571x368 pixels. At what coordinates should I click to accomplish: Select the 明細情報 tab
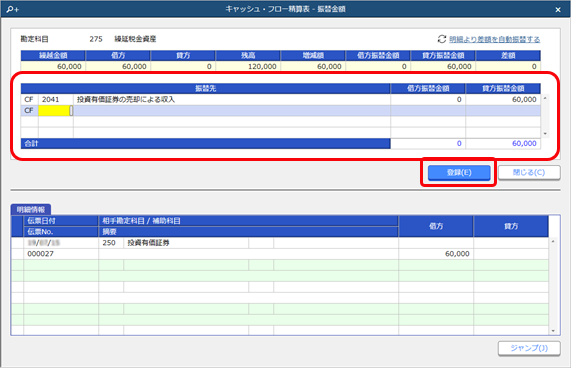click(31, 210)
